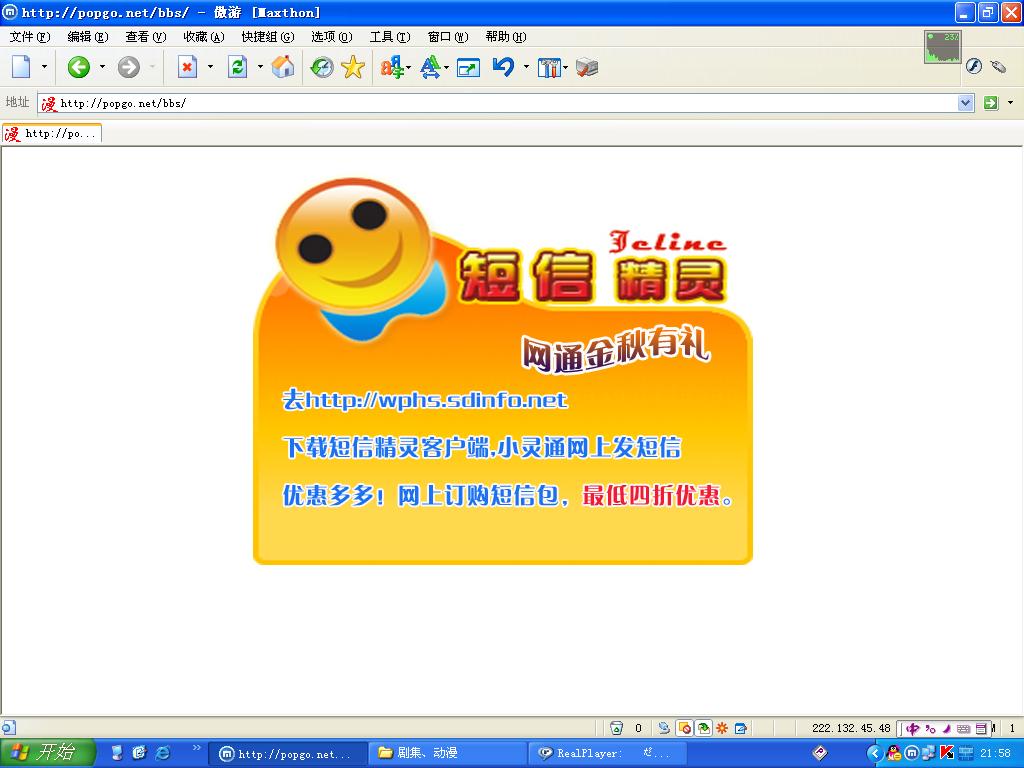Open the Back history dropdown arrow
This screenshot has height=768, width=1024.
pyautogui.click(x=102, y=67)
